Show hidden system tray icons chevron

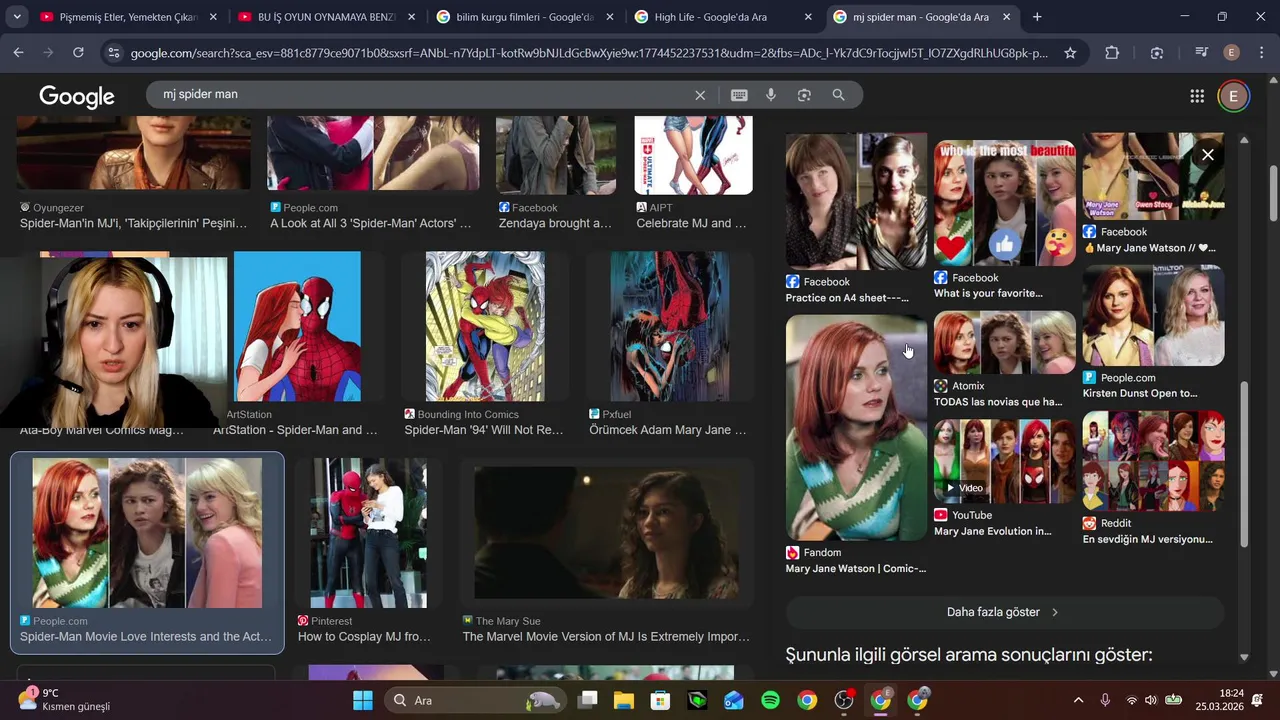1078,700
